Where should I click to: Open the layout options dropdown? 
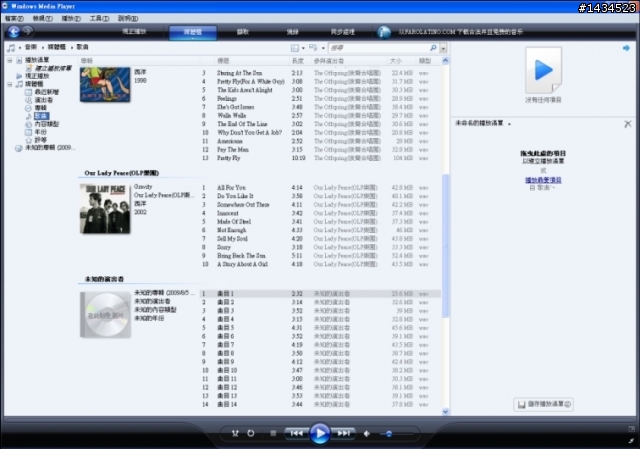pyautogui.click(x=303, y=48)
